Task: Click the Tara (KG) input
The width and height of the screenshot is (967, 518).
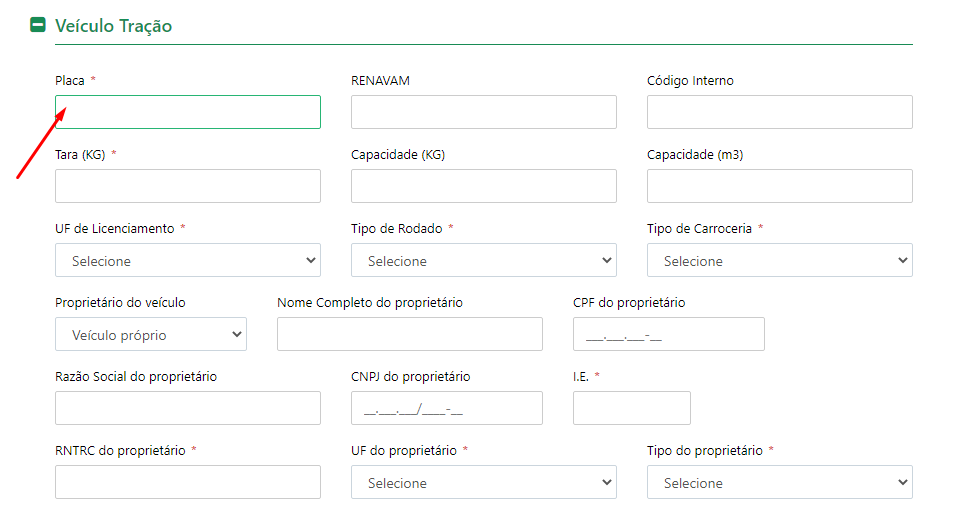Action: pyautogui.click(x=188, y=186)
